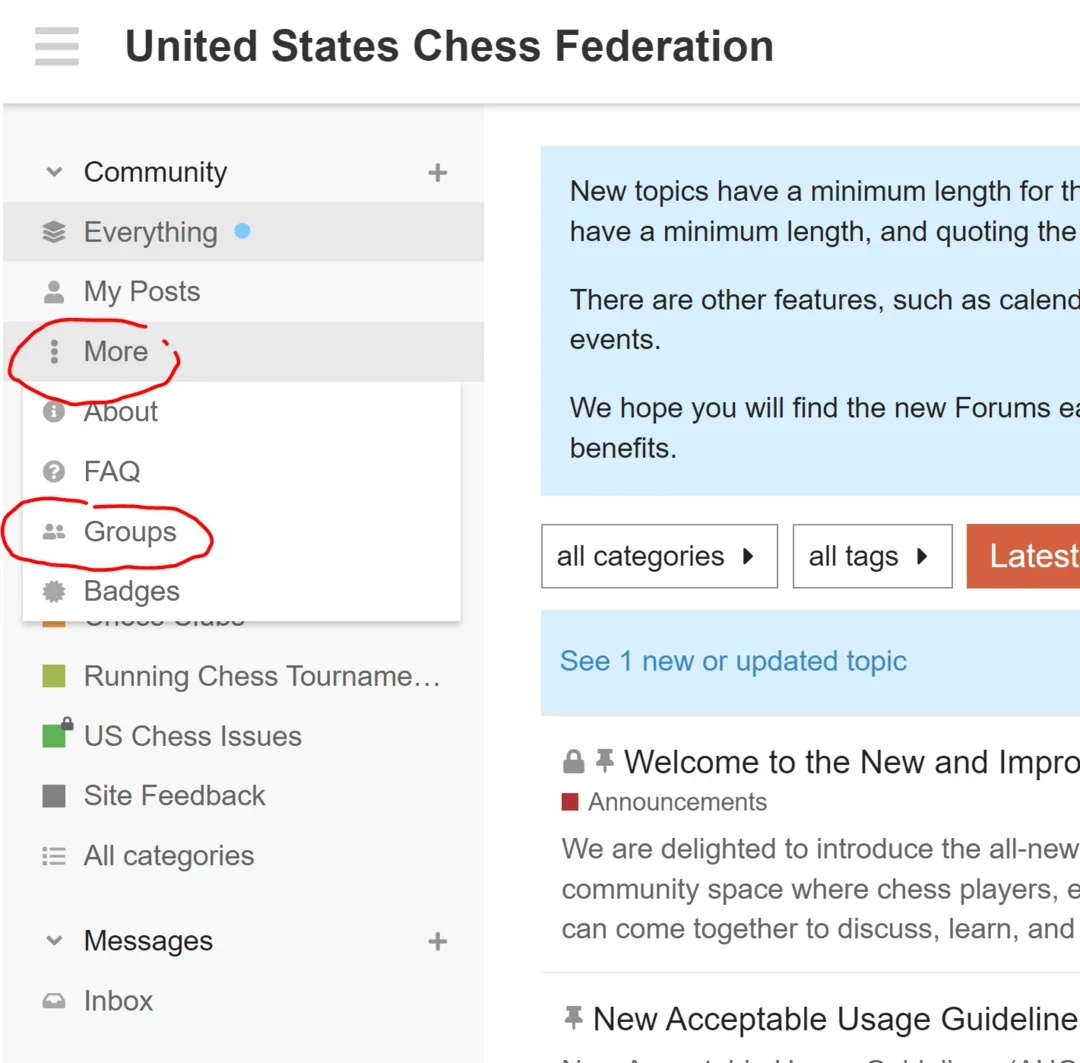Click the Everything layers icon
This screenshot has width=1080, height=1063.
point(54,232)
